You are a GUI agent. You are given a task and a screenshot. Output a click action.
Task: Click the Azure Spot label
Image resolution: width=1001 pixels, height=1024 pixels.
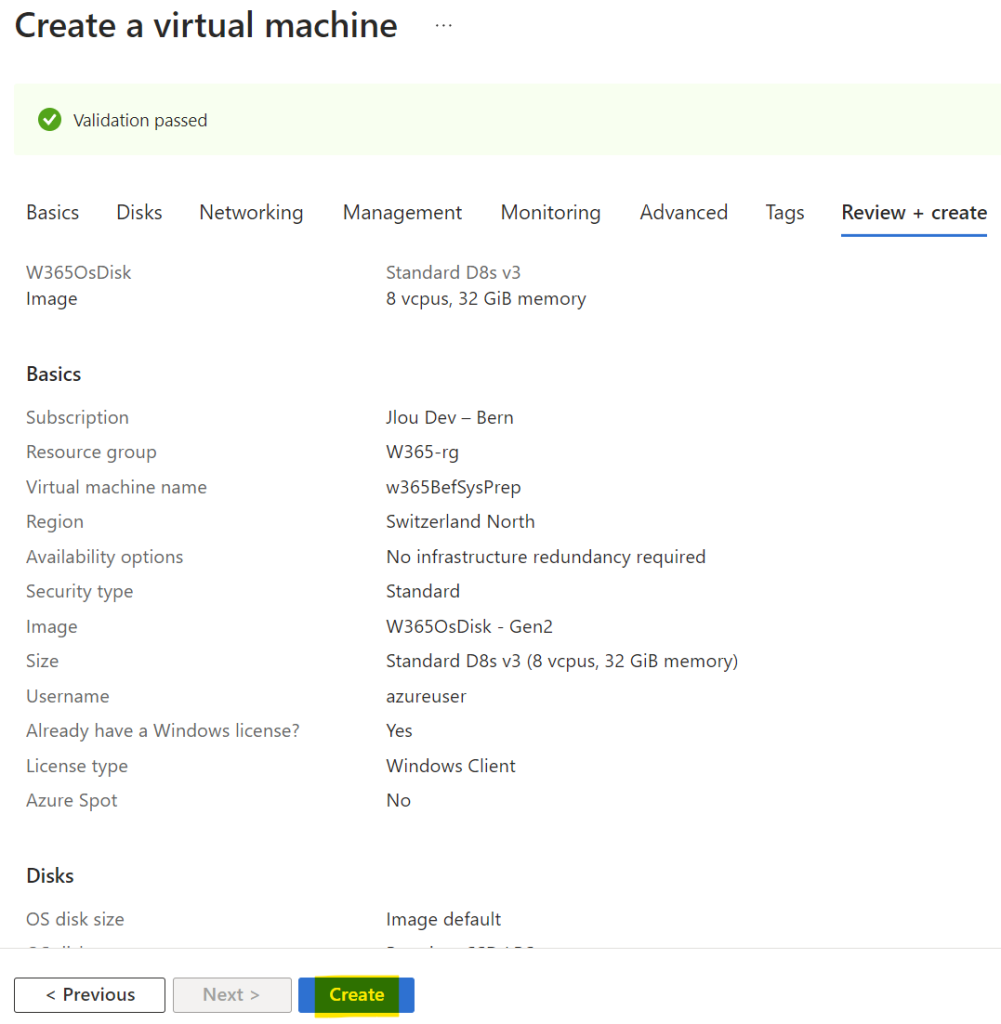(x=72, y=801)
